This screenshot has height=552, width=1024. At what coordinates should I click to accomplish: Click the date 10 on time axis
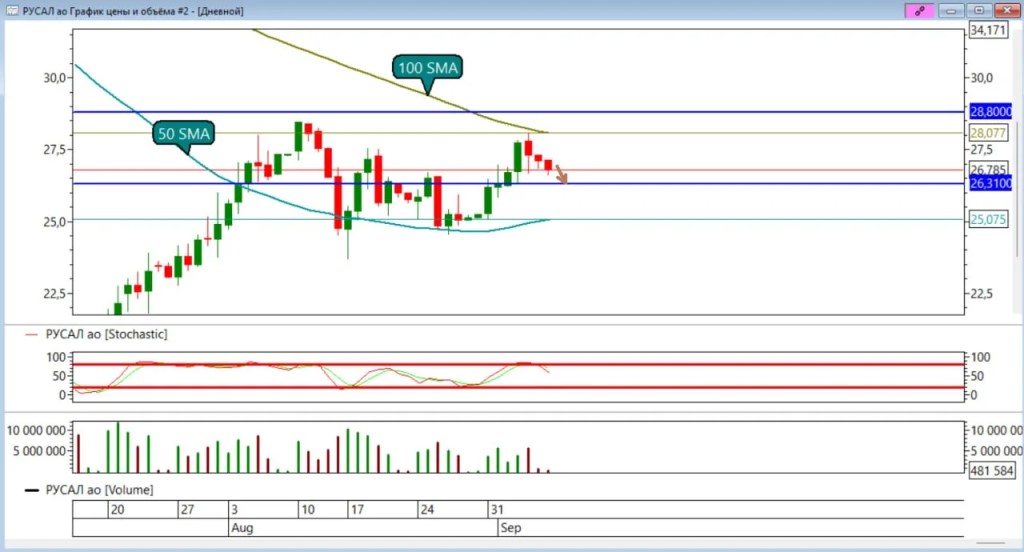coord(308,510)
